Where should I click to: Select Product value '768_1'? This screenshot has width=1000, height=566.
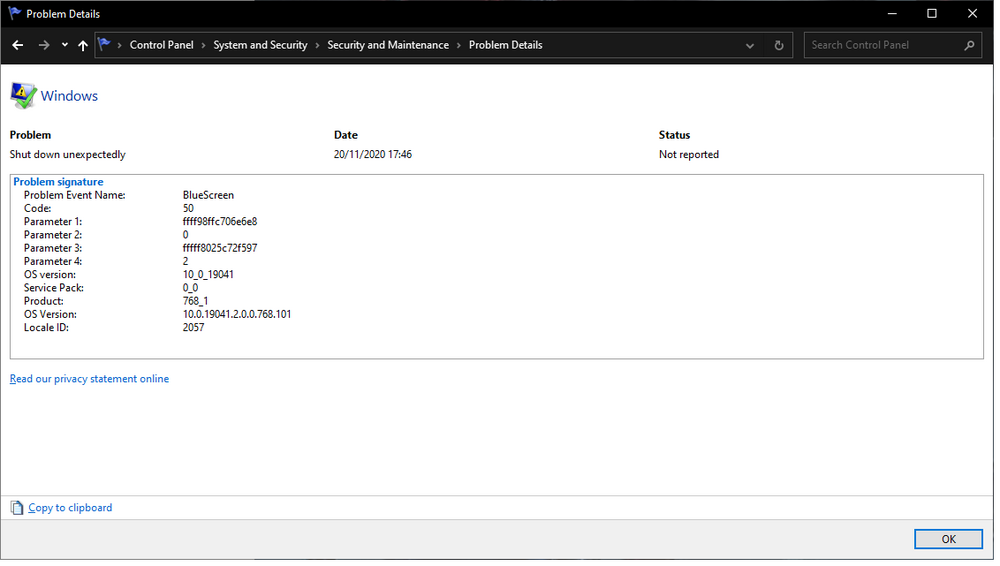tap(196, 302)
